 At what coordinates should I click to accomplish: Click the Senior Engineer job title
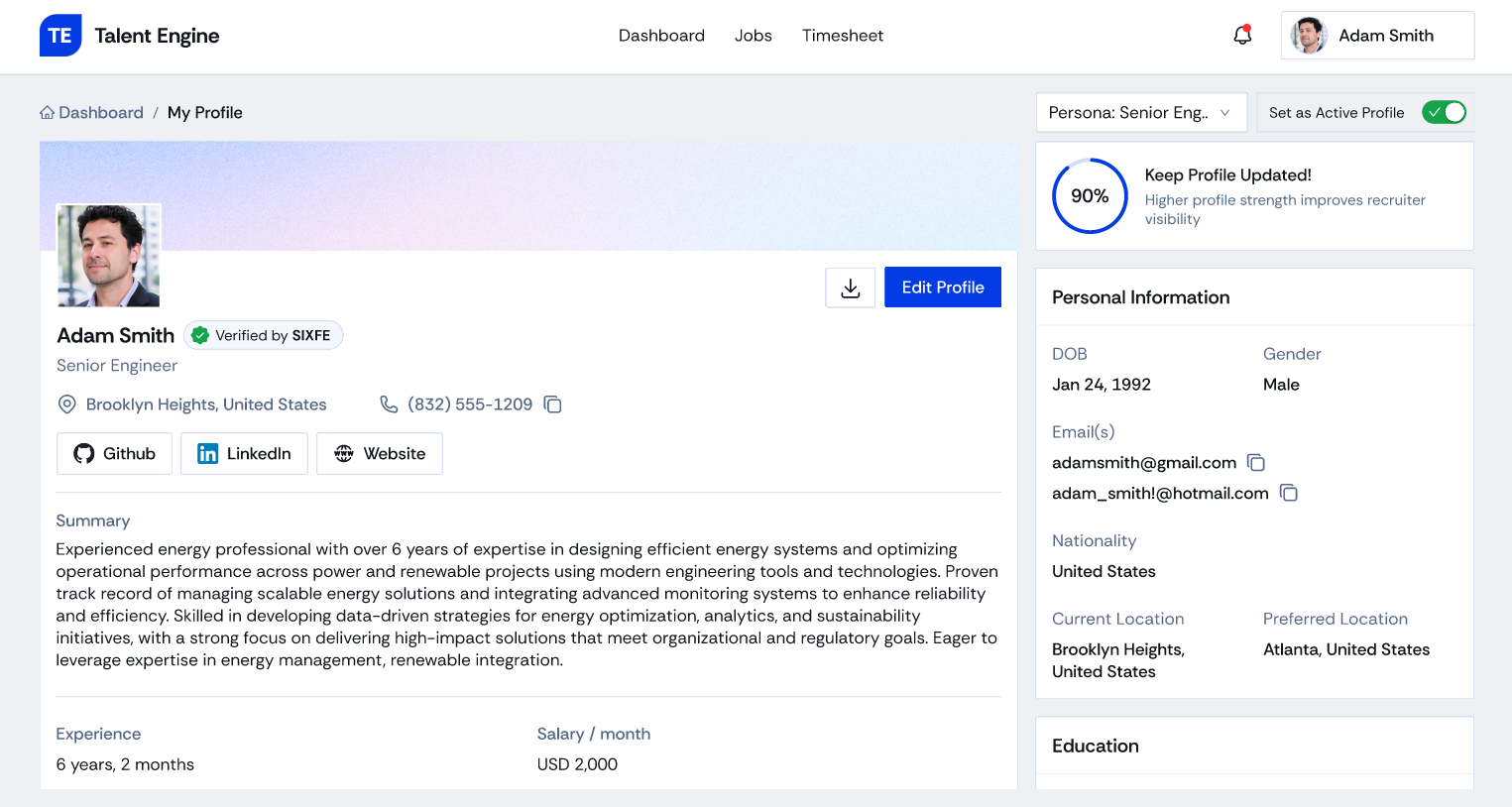pos(117,366)
